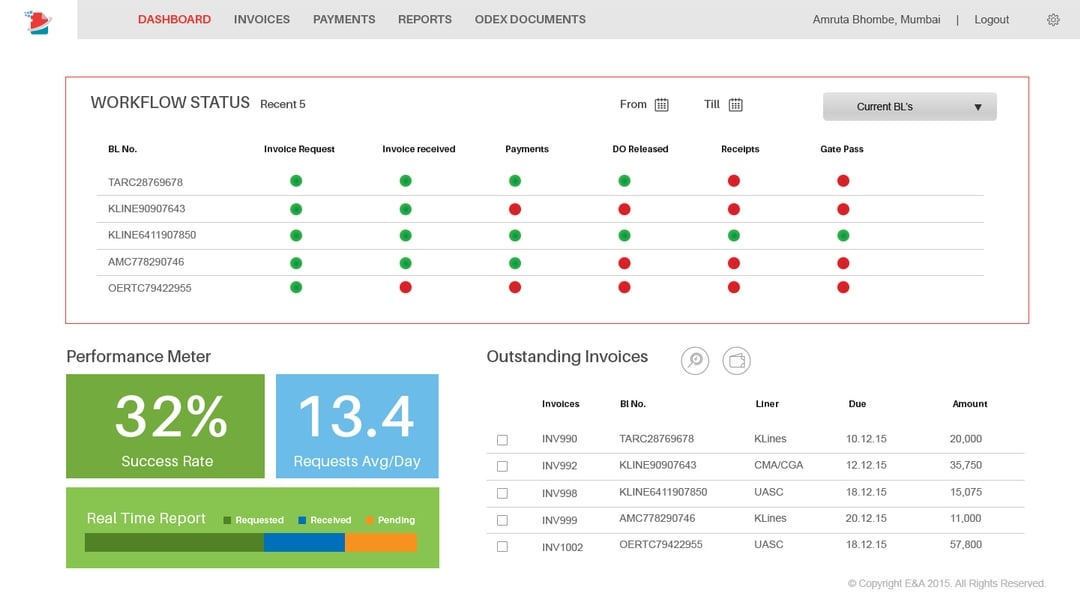
Task: Select the checkbox for invoice INV990
Action: 502,440
